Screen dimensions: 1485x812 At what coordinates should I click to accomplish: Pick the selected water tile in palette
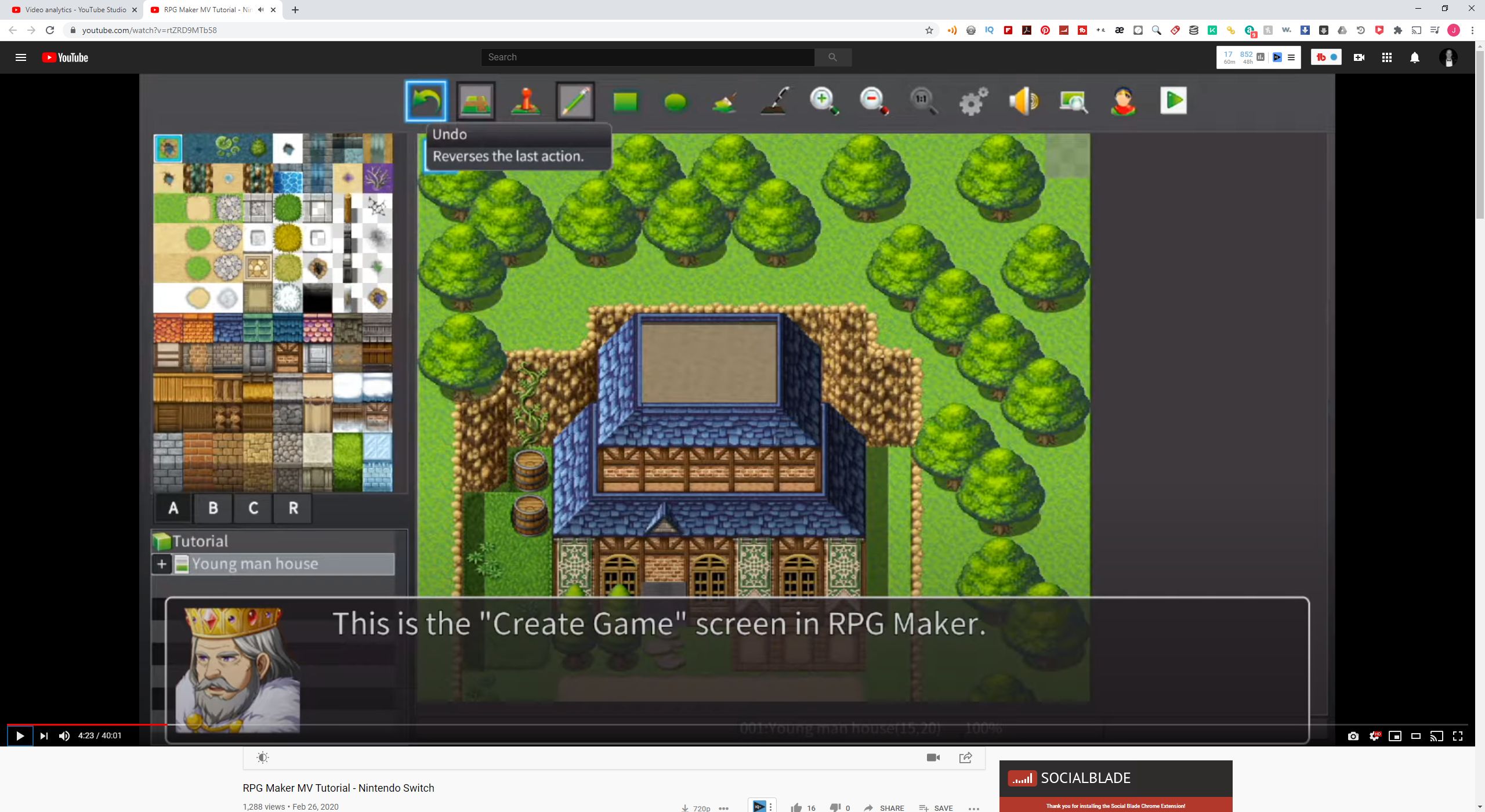tap(168, 148)
